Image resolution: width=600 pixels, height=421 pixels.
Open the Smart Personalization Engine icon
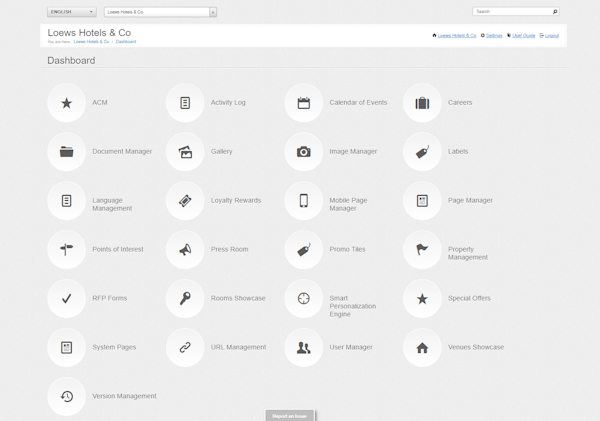coord(303,298)
